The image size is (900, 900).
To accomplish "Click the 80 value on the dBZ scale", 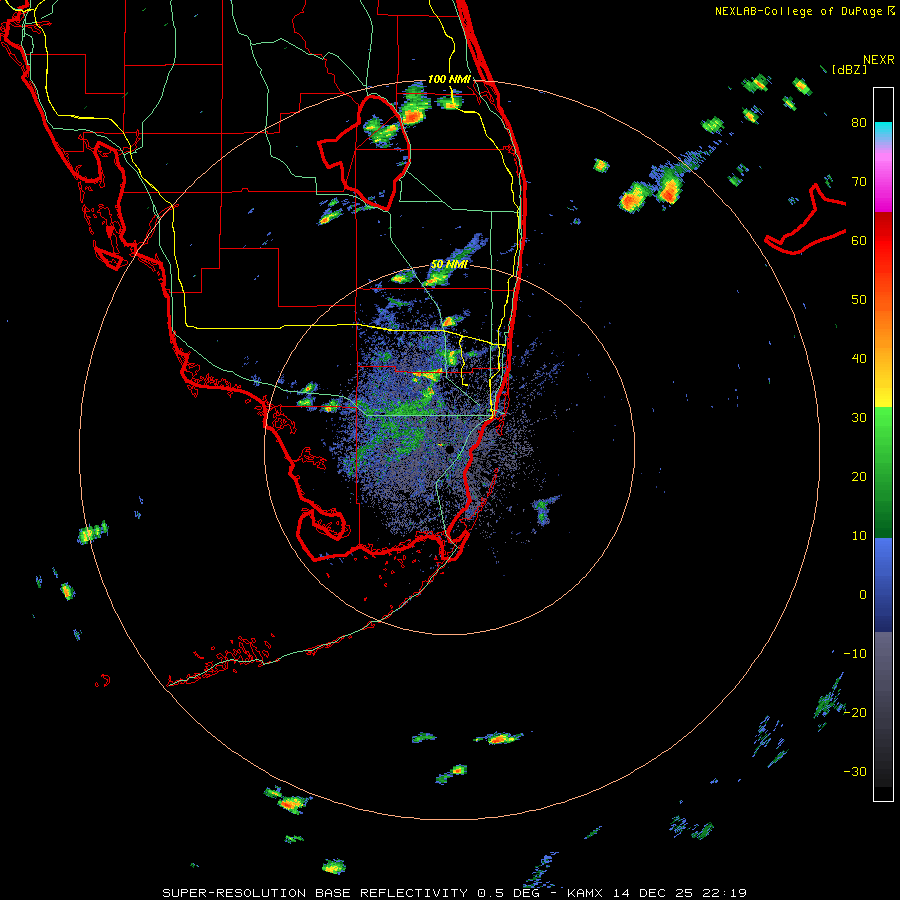I will coord(859,123).
